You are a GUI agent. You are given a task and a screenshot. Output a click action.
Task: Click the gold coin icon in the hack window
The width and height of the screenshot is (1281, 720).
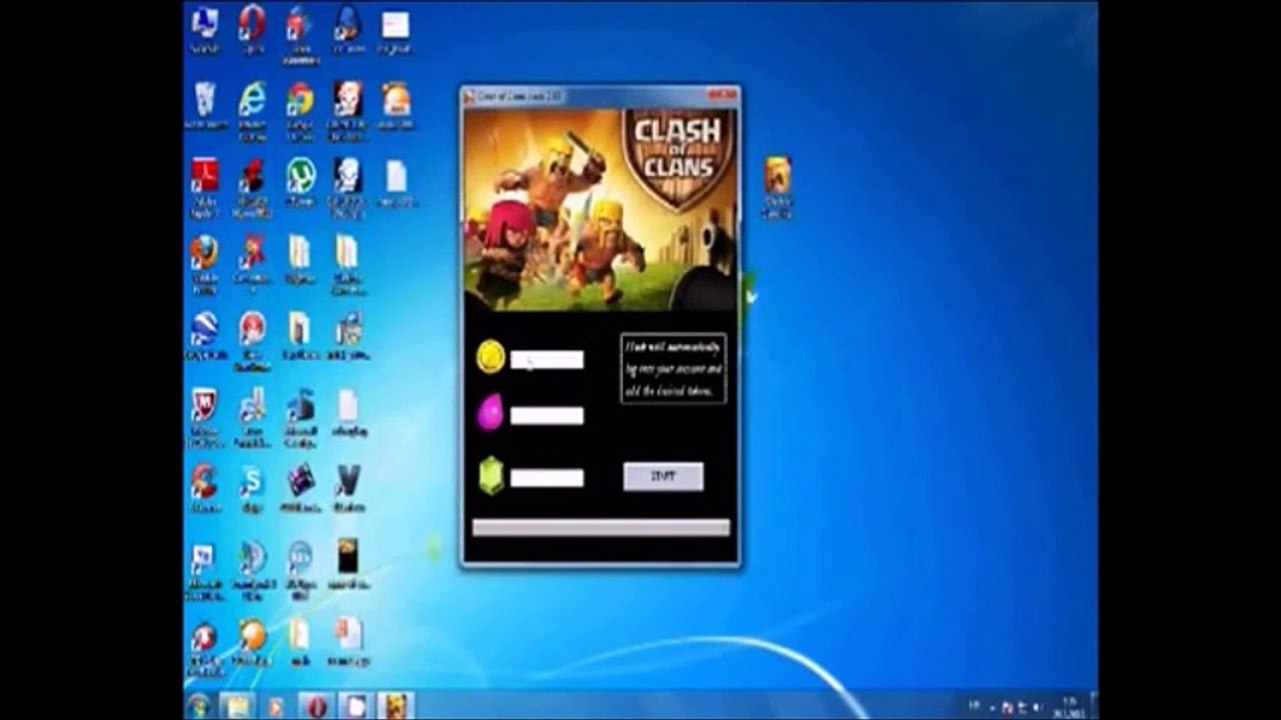click(490, 357)
